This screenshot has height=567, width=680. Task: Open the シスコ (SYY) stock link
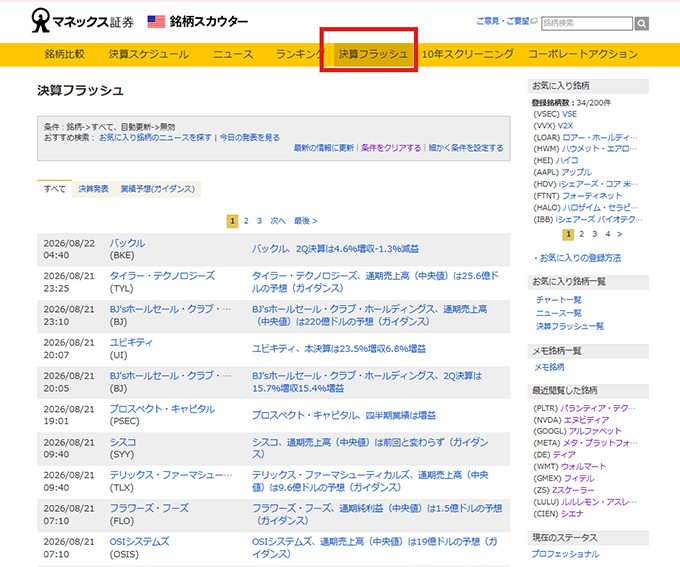tap(123, 442)
